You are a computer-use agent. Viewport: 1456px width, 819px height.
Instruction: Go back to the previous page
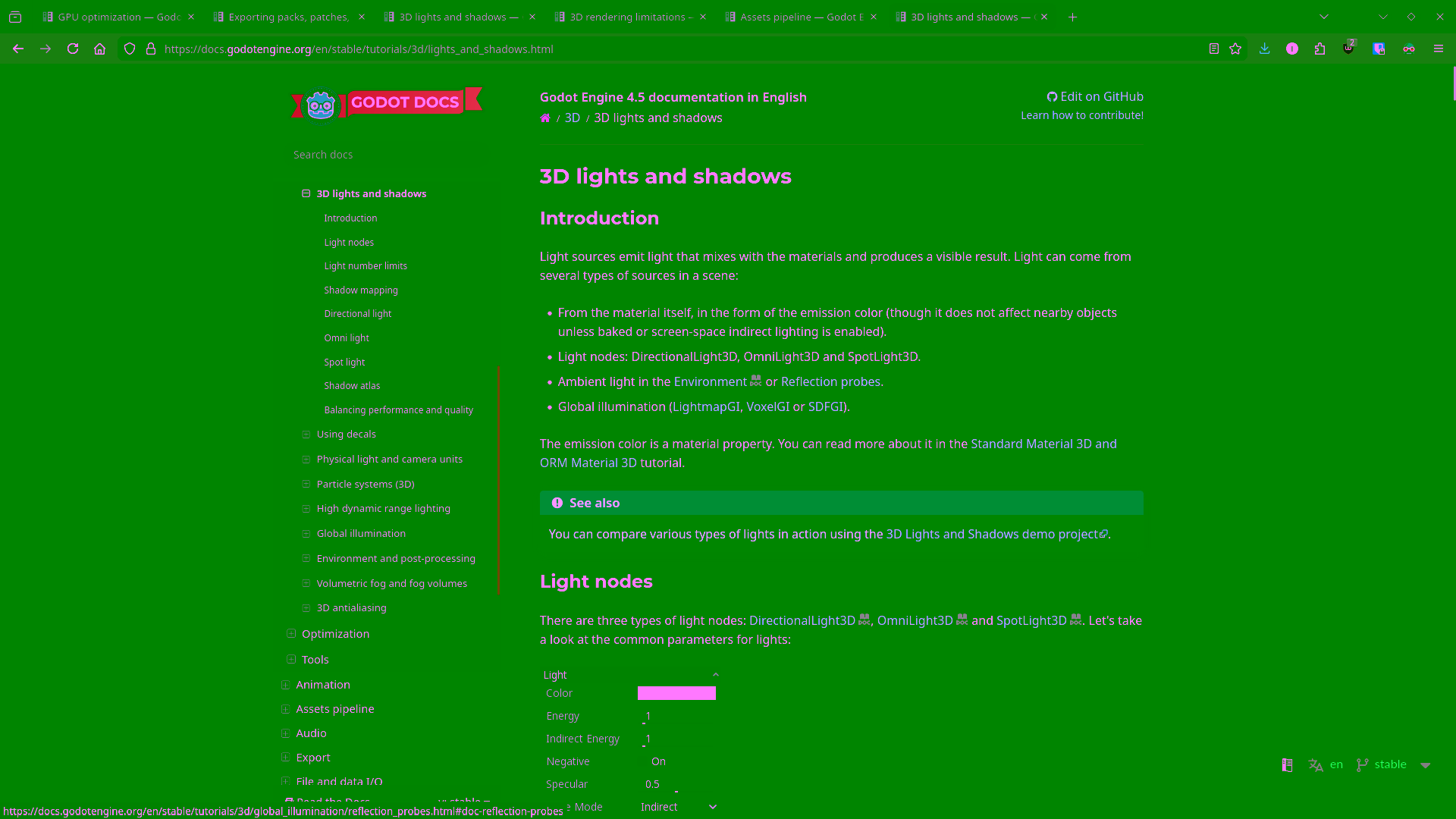pyautogui.click(x=18, y=49)
